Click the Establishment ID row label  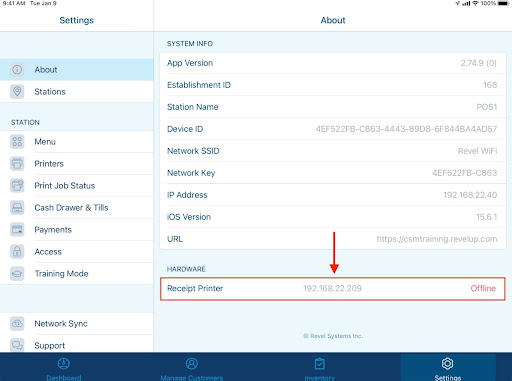(x=199, y=85)
